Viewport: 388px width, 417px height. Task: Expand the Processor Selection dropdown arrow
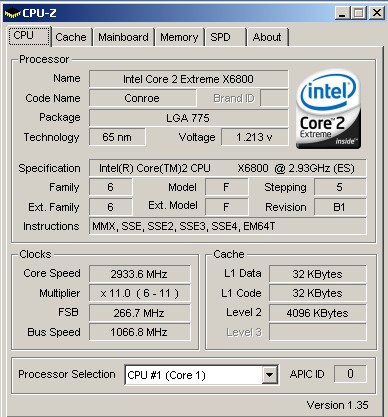269,375
